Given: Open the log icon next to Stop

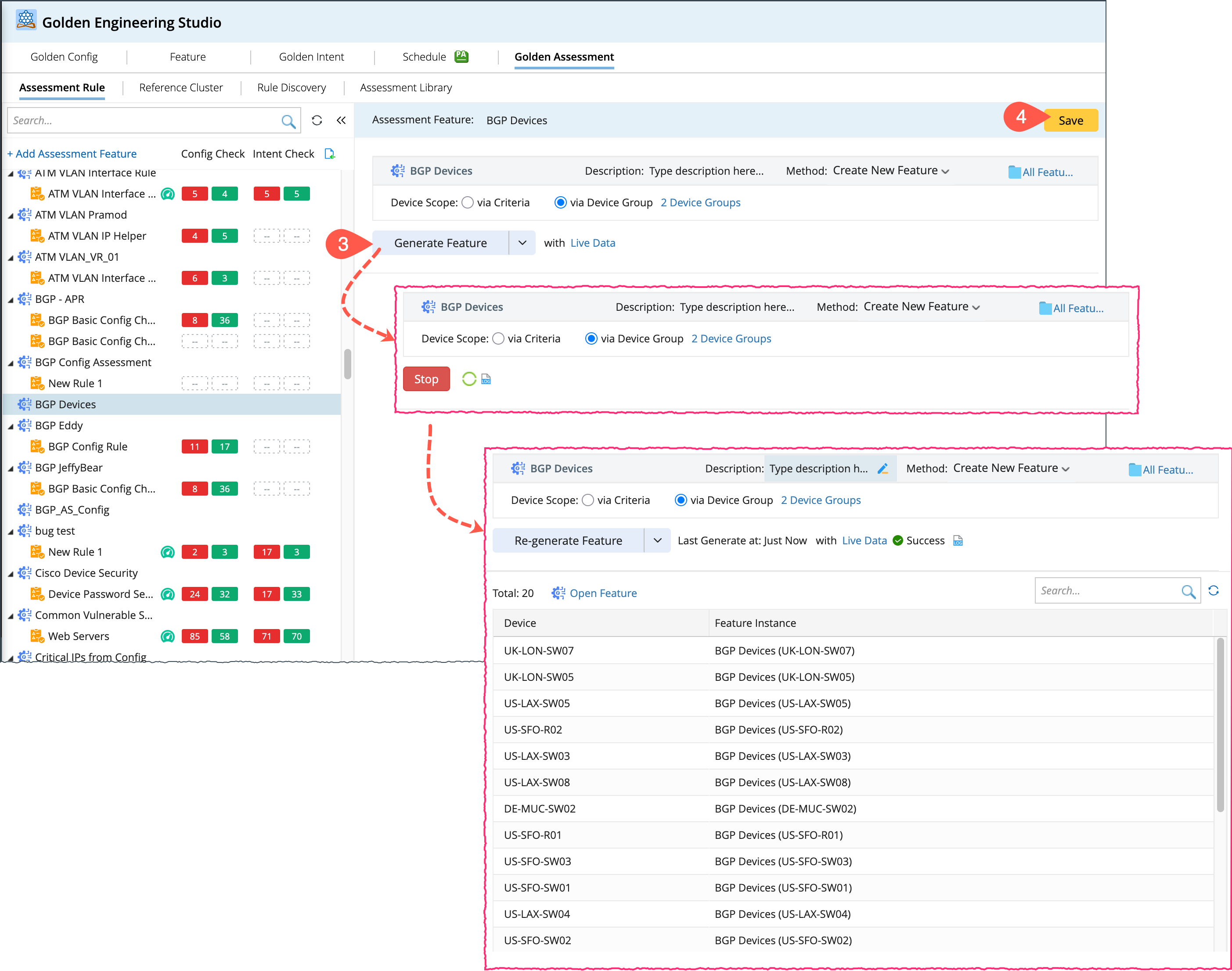Looking at the screenshot, I should click(486, 379).
